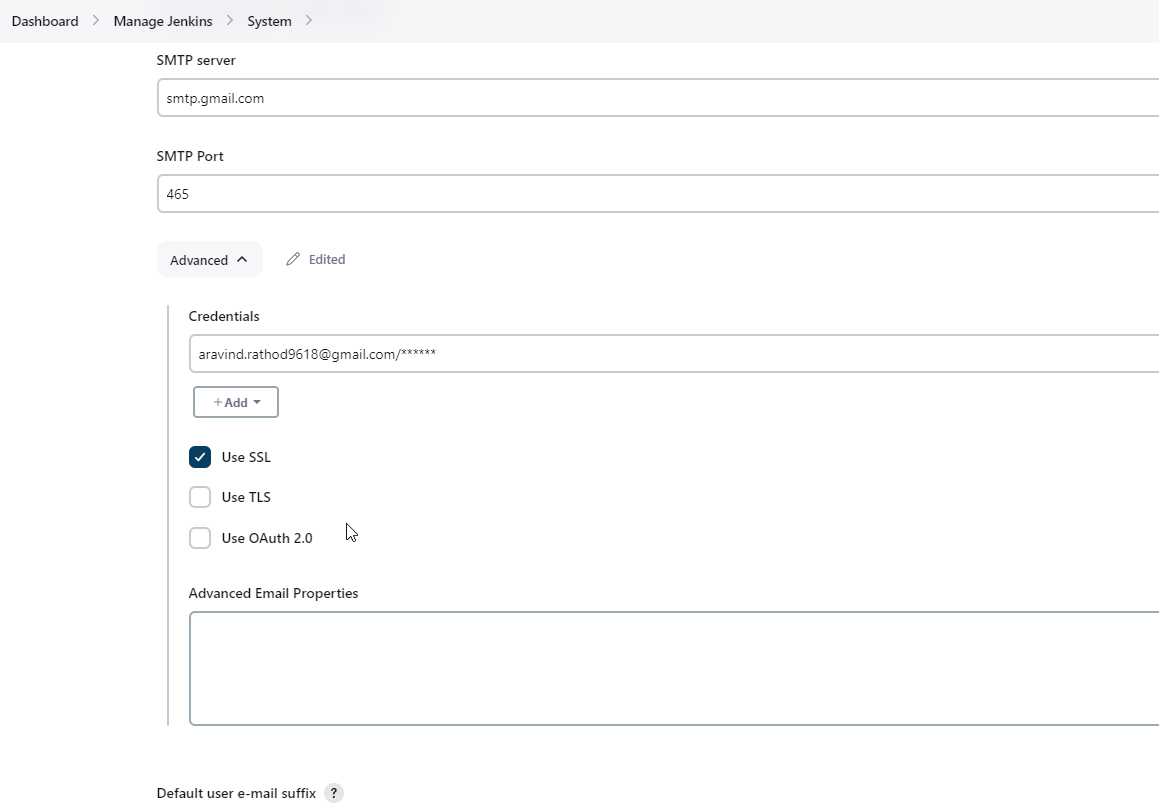Click the Default user e-mail suffix label
The height and width of the screenshot is (806, 1159).
[x=236, y=793]
